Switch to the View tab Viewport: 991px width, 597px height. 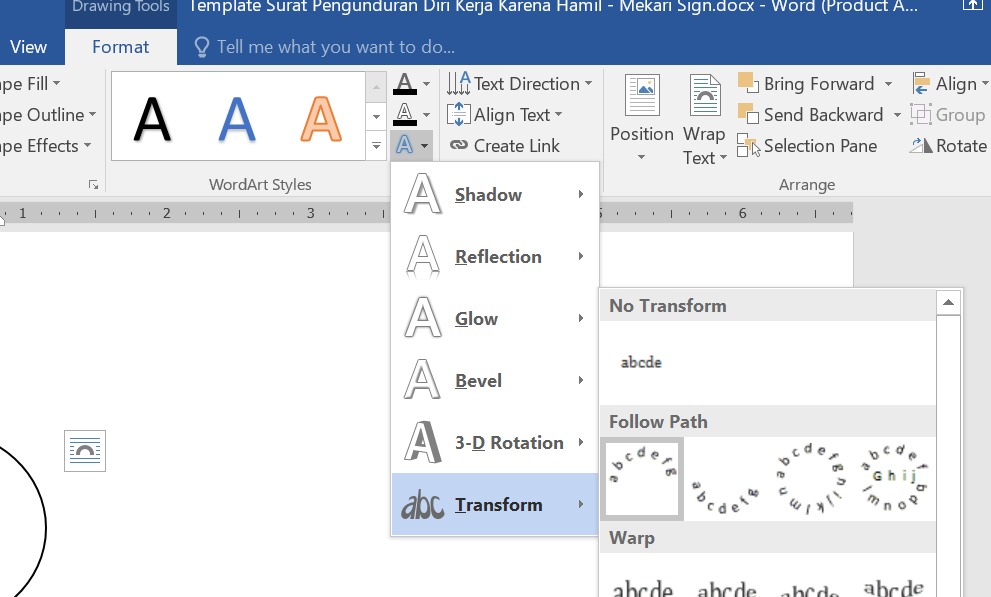coord(28,46)
